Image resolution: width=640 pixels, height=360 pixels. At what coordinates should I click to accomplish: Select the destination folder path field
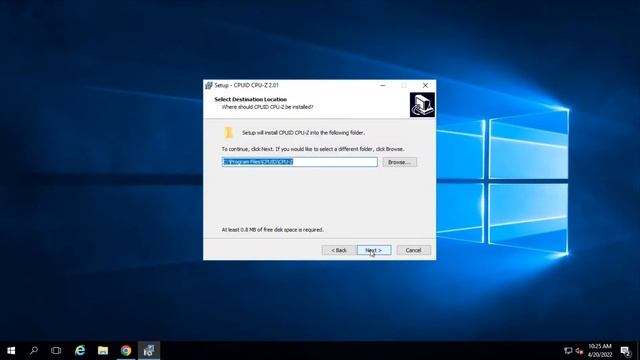[300, 162]
